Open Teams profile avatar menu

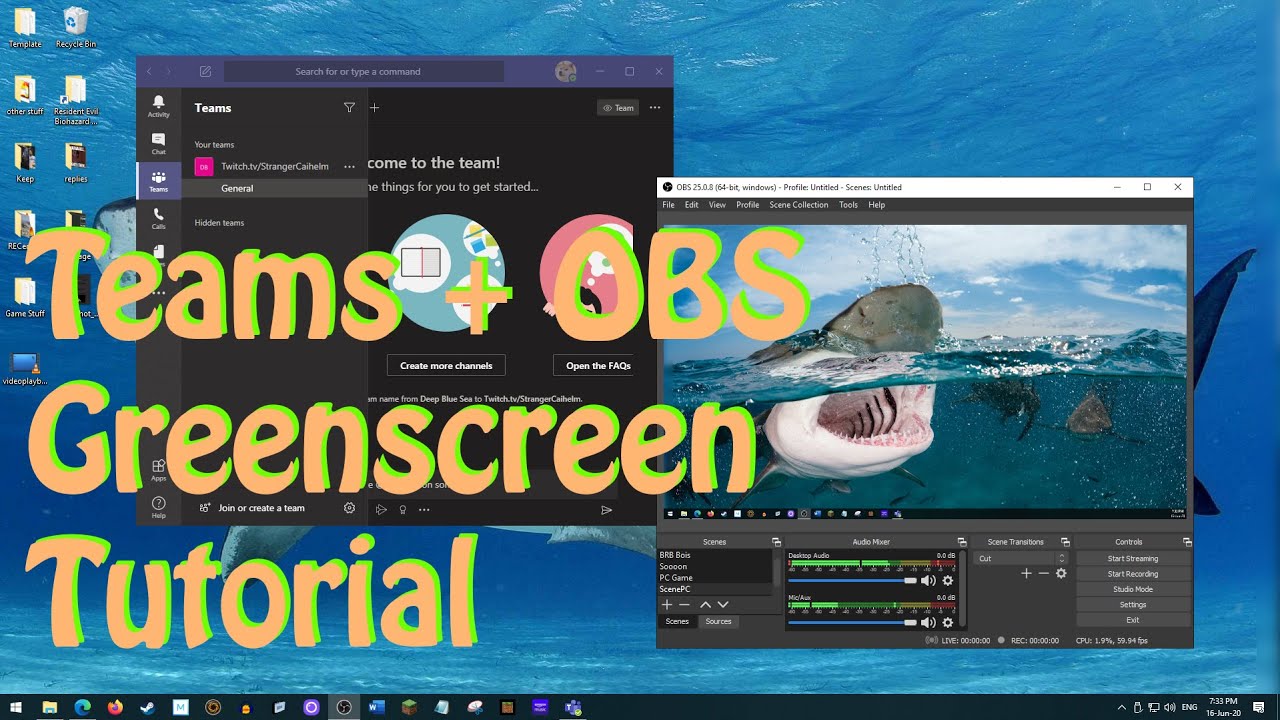coord(565,72)
